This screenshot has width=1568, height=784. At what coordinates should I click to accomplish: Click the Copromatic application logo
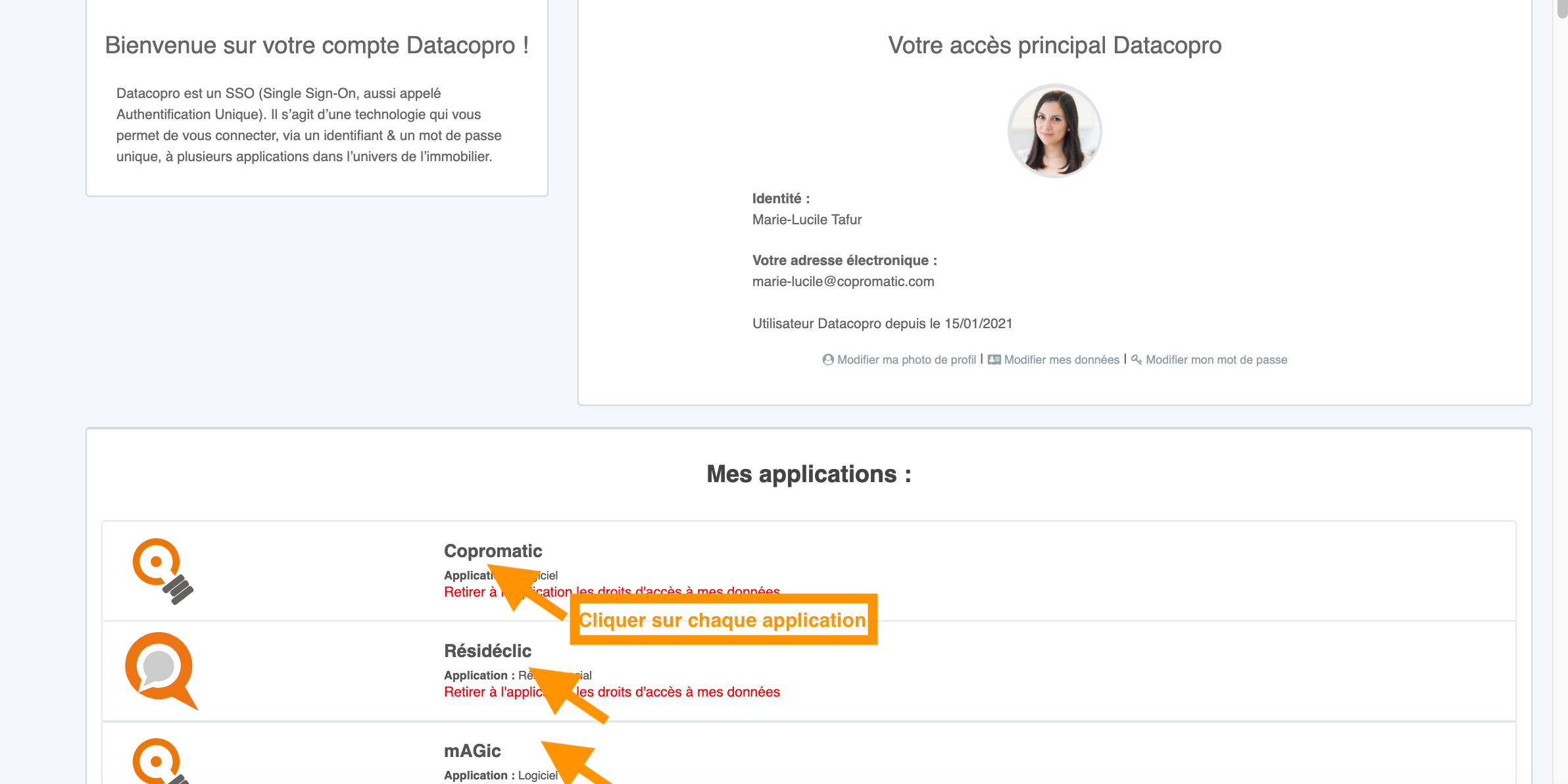pyautogui.click(x=163, y=571)
